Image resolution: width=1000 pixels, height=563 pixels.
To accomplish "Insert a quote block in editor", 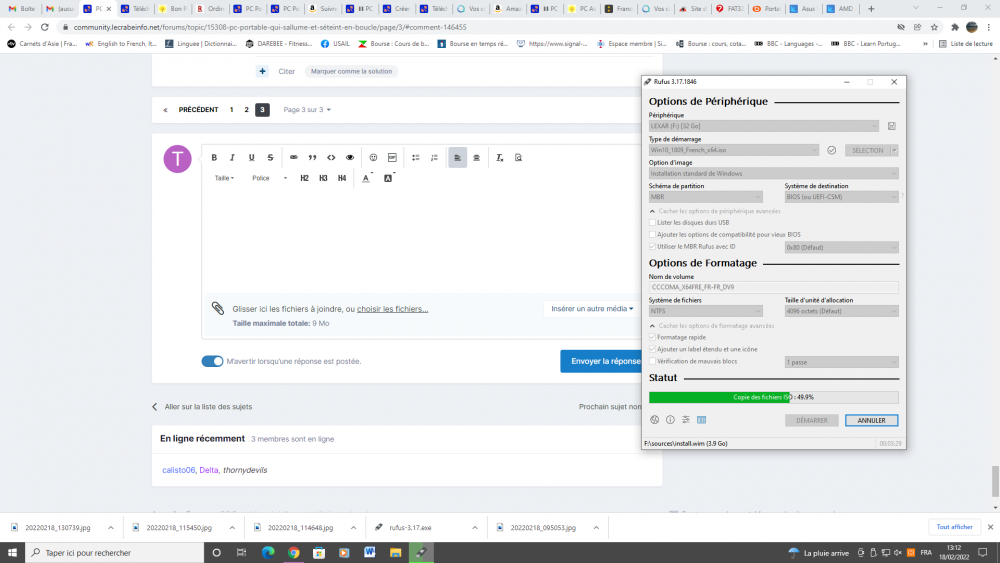I will (x=312, y=158).
